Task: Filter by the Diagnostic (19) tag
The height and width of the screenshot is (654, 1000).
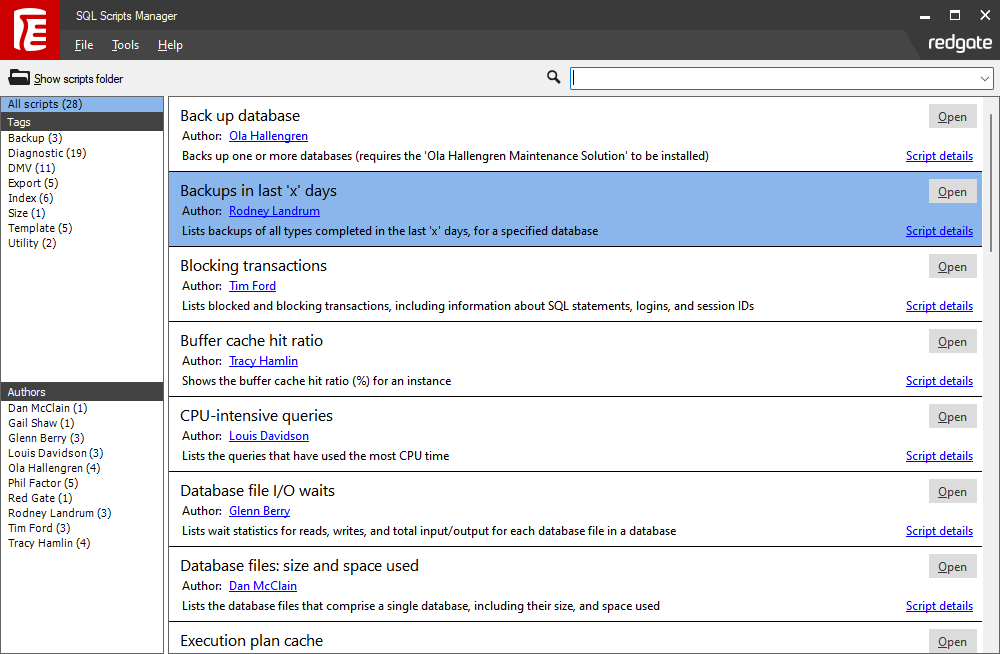Action: [47, 153]
